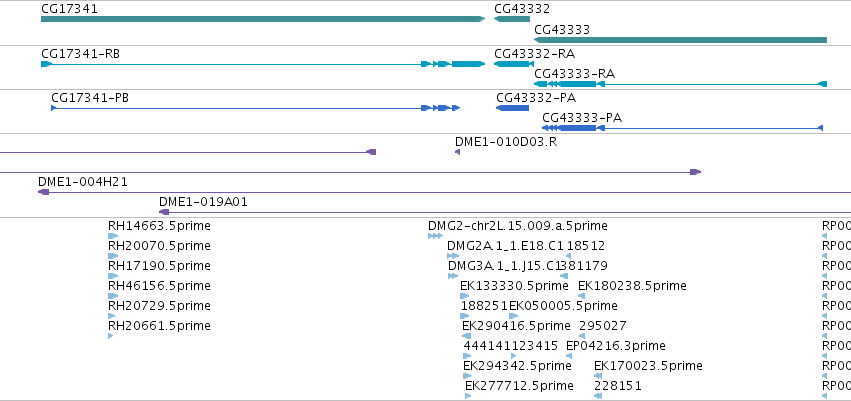The image size is (851, 401).
Task: Select the CG43333-RA transcript label
Action: coord(575,74)
